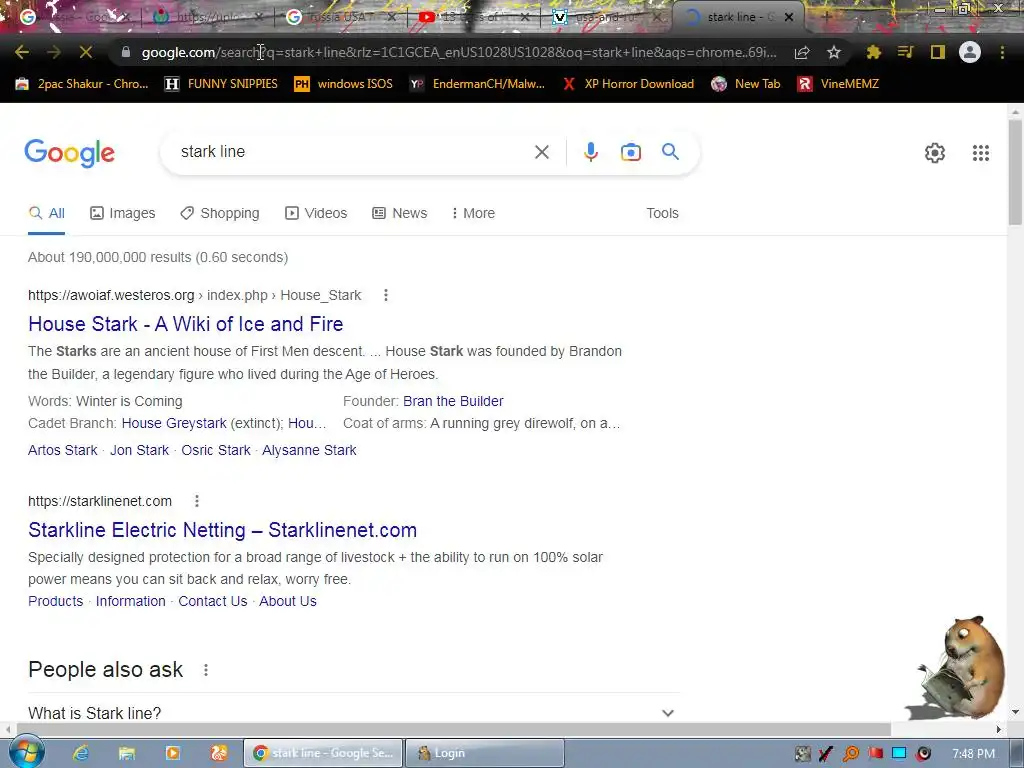Close the stark line tab
This screenshot has height=768, width=1024.
click(x=789, y=18)
